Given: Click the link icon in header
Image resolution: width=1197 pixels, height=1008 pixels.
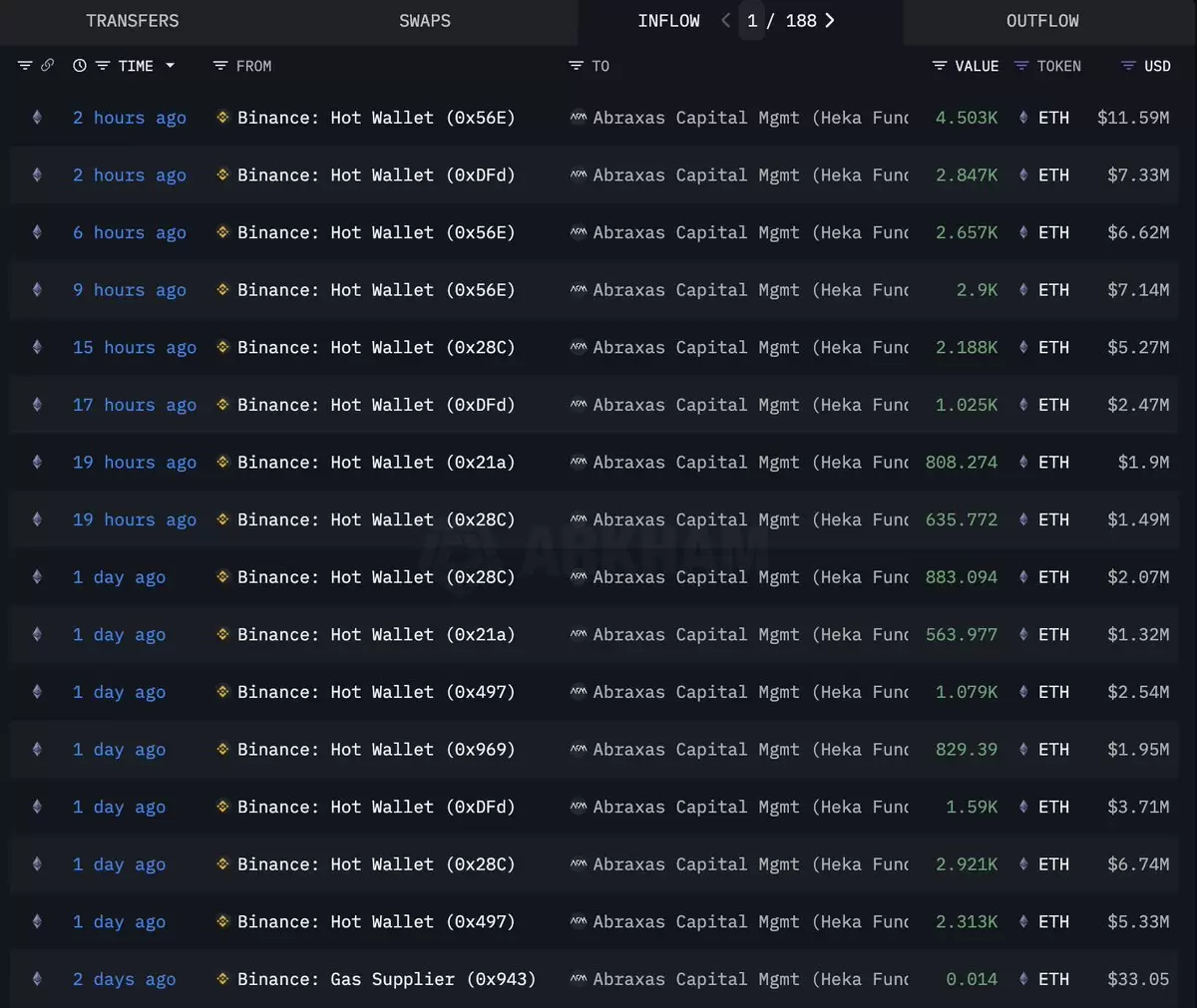Looking at the screenshot, I should pyautogui.click(x=47, y=66).
